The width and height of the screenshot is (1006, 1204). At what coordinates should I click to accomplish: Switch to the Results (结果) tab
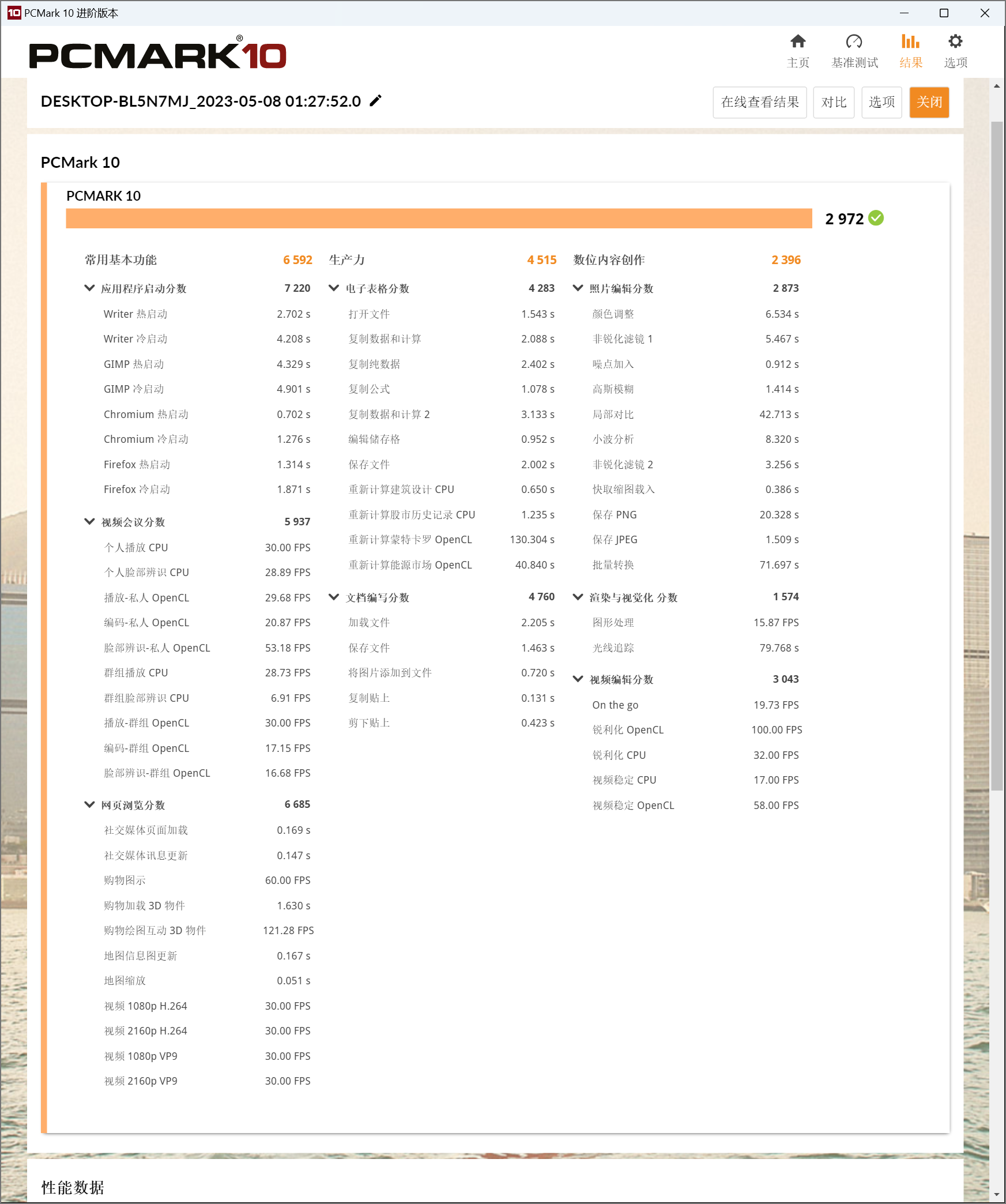(911, 51)
